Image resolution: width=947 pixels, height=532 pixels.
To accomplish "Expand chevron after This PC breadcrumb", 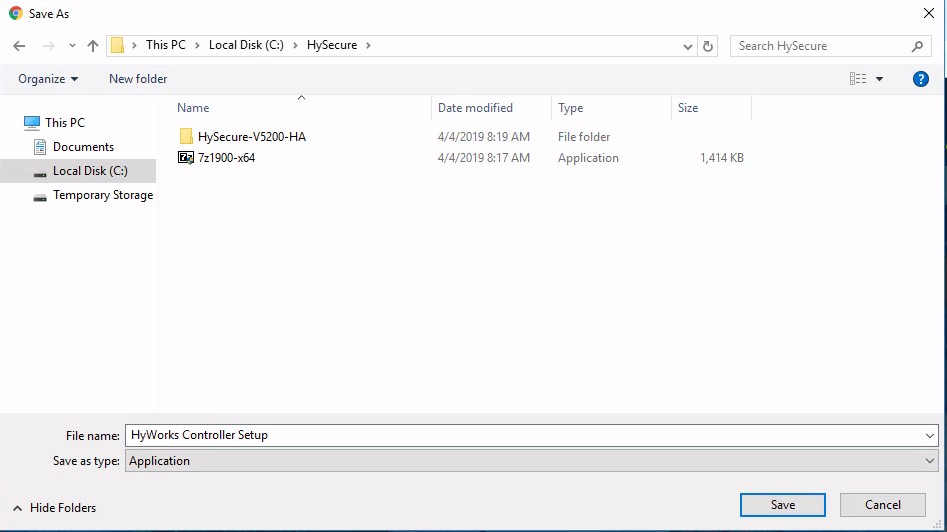I will pyautogui.click(x=197, y=45).
